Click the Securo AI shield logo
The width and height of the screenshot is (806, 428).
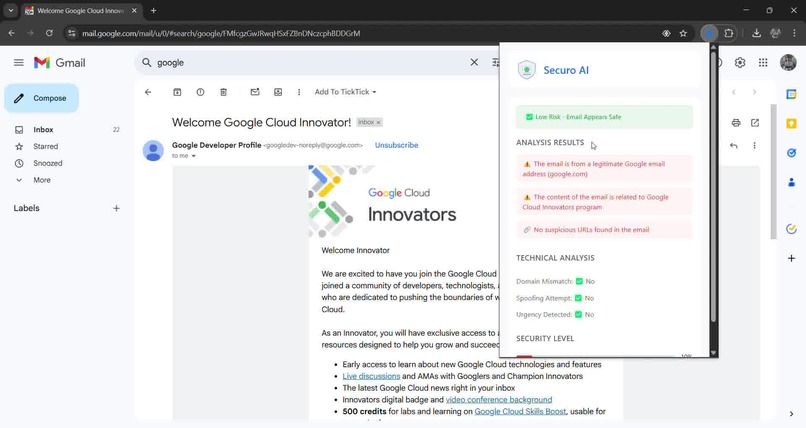526,70
